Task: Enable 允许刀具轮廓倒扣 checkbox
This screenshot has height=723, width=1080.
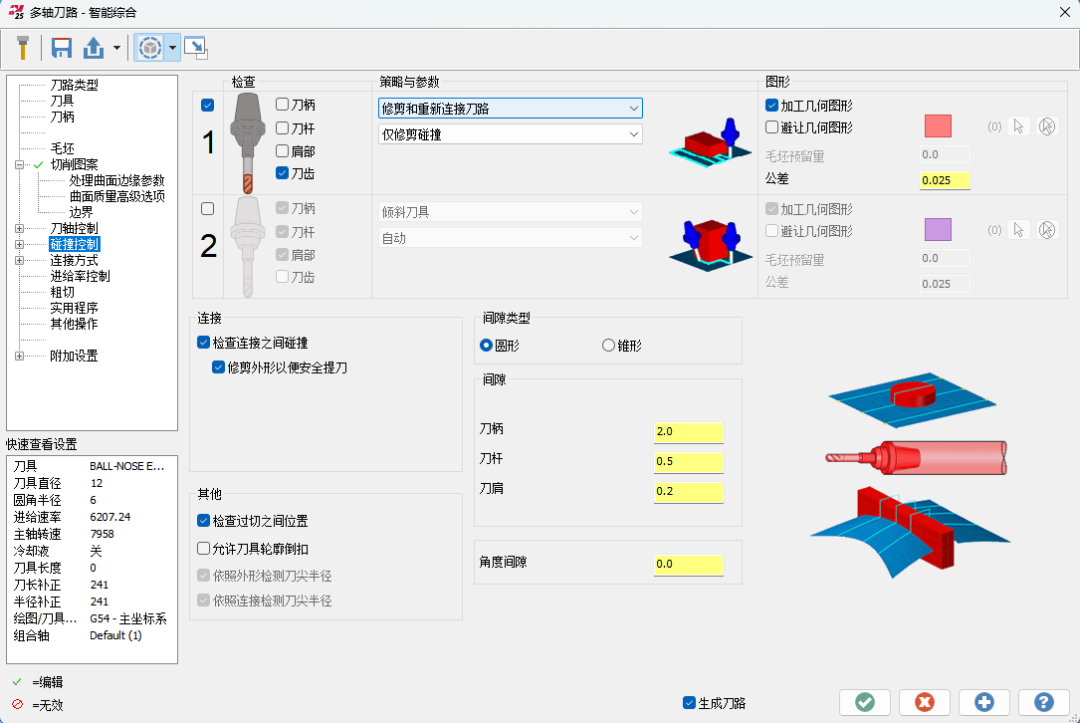Action: (x=203, y=549)
